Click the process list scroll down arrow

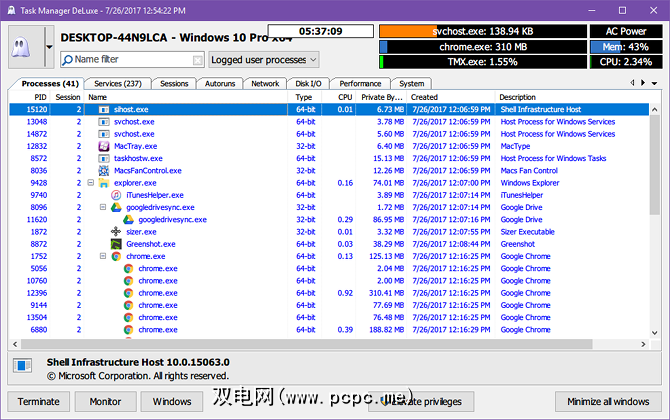coord(655,333)
